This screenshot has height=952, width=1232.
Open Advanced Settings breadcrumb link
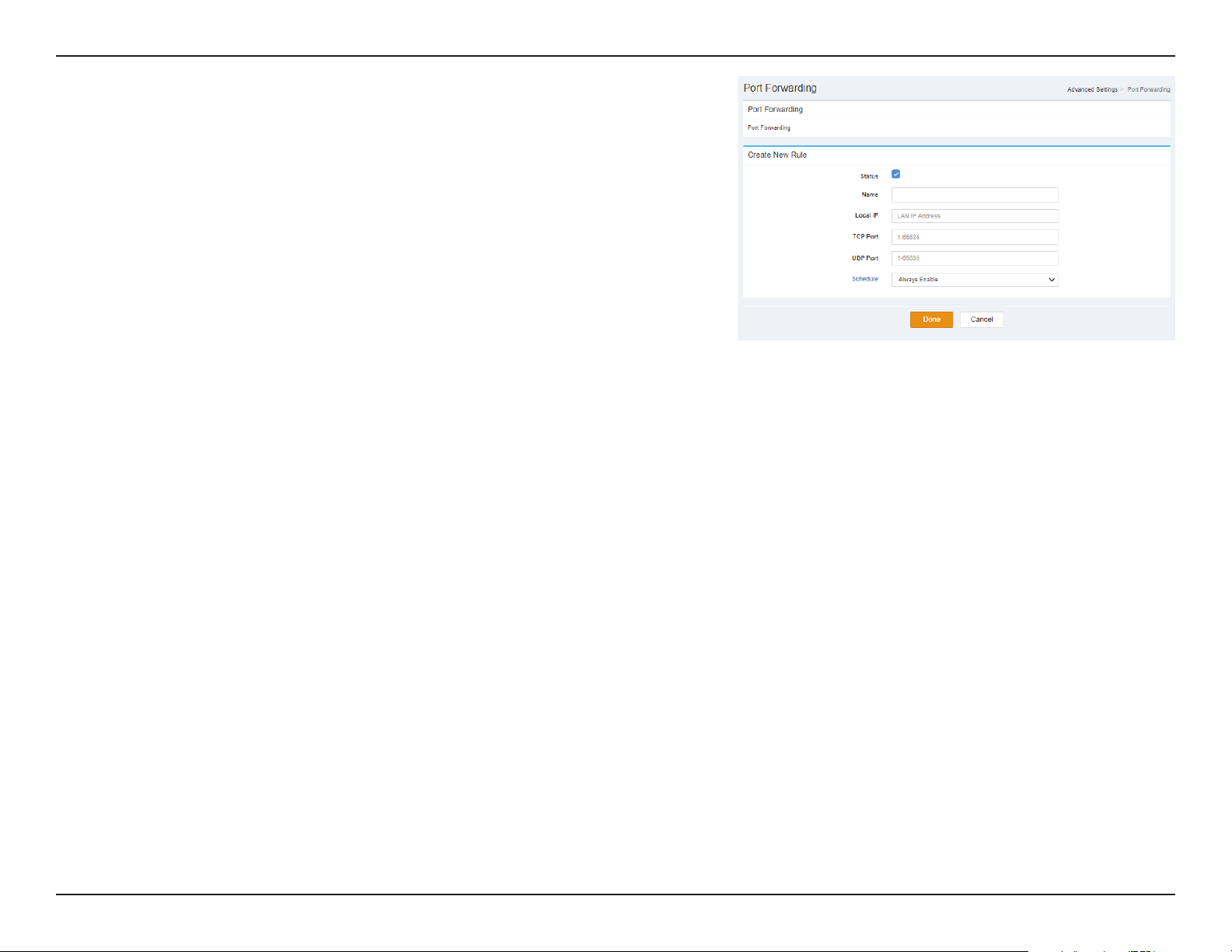click(1092, 89)
